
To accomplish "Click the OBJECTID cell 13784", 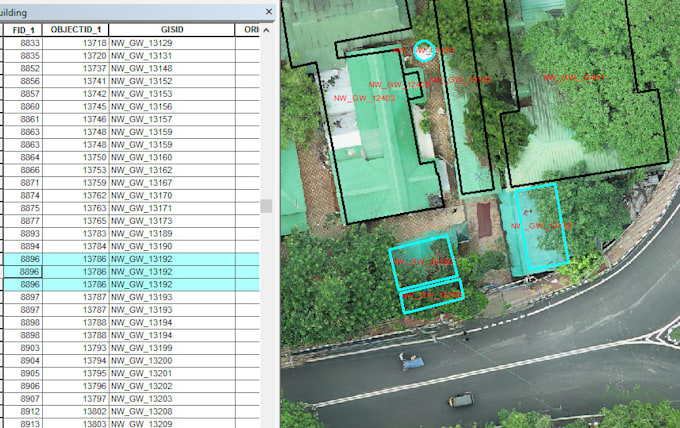I will (75, 246).
